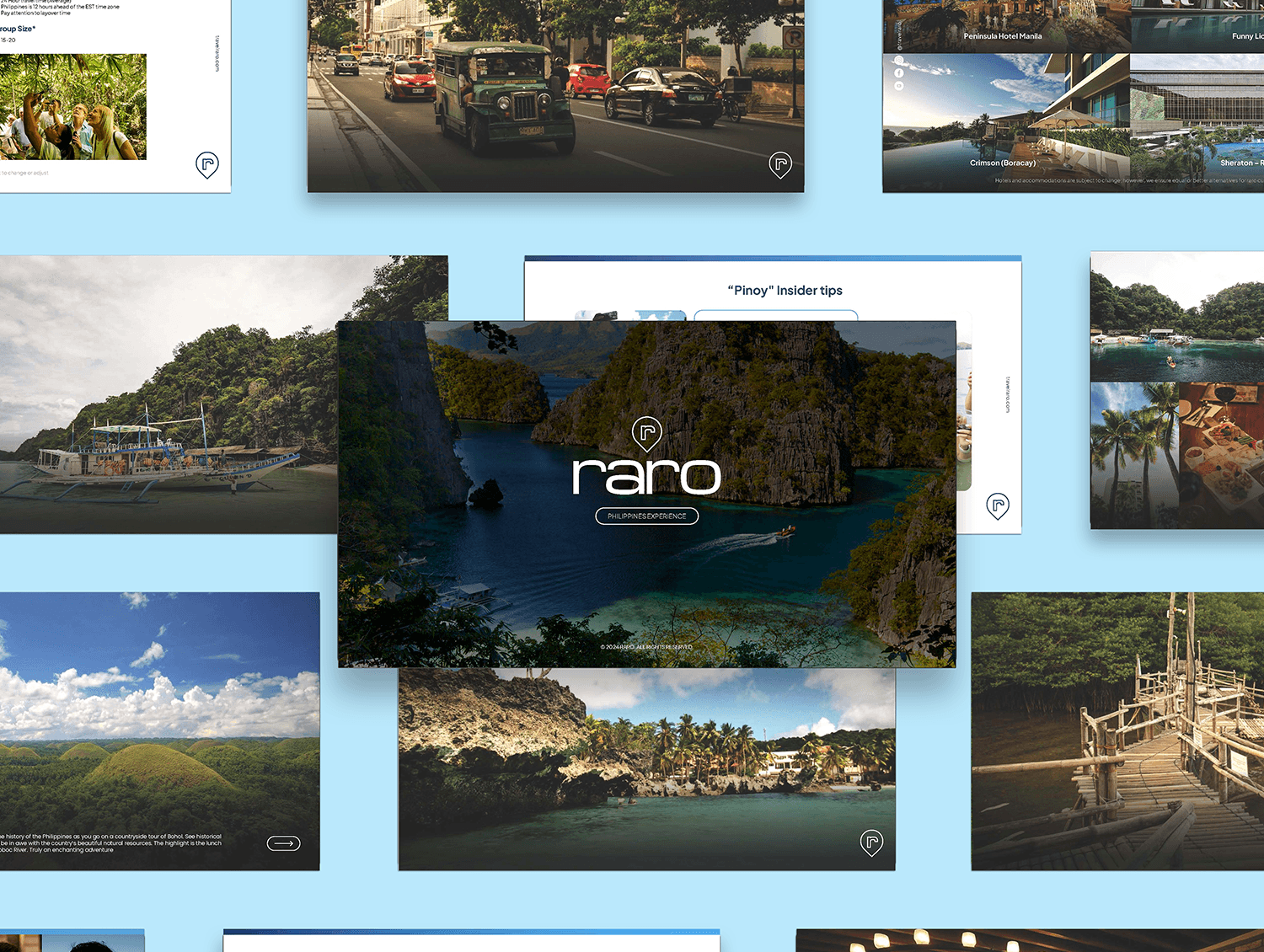Click the Raro pin logo on the Insider tips slide

point(998,506)
